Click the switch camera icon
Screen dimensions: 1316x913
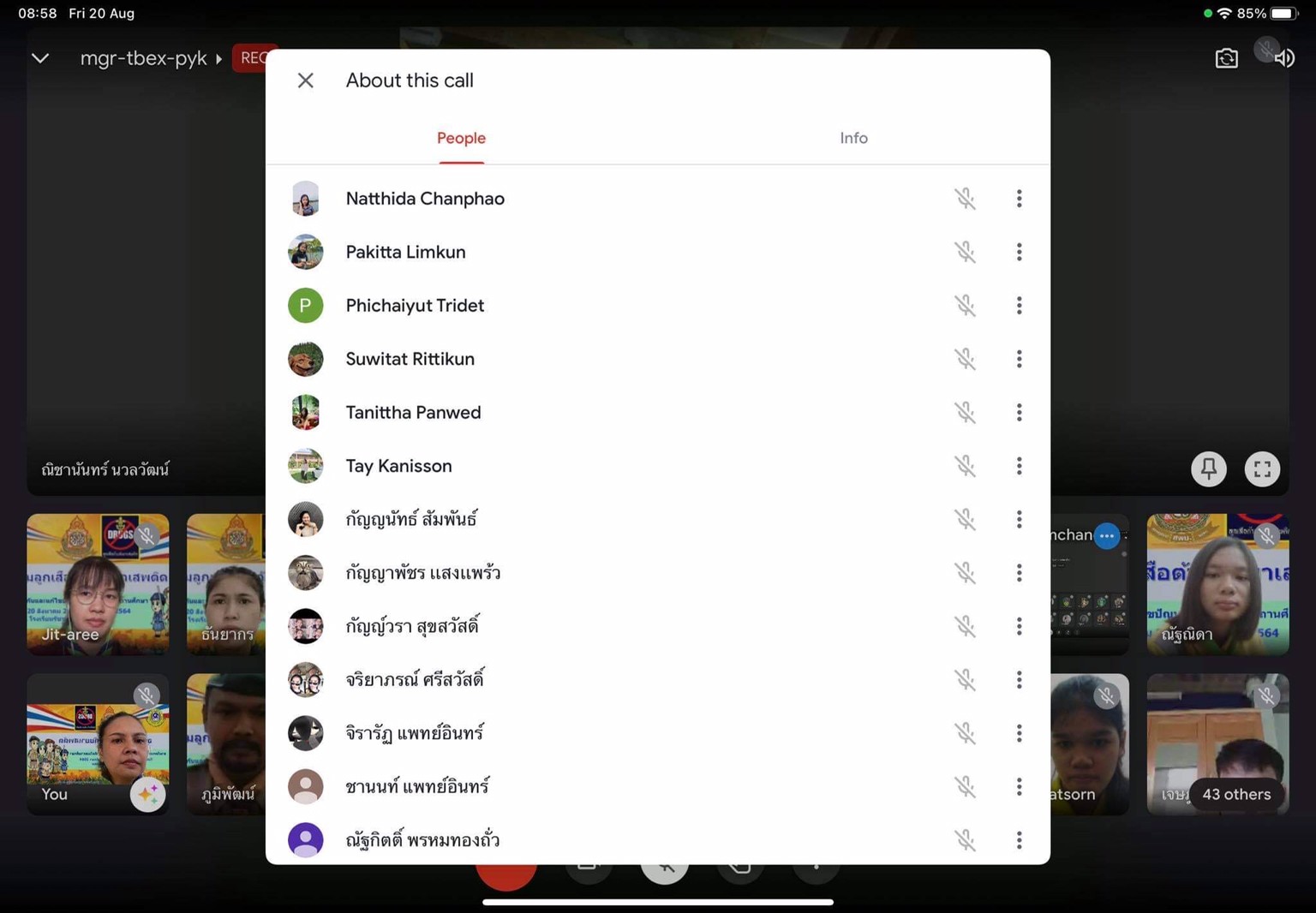[x=1226, y=58]
